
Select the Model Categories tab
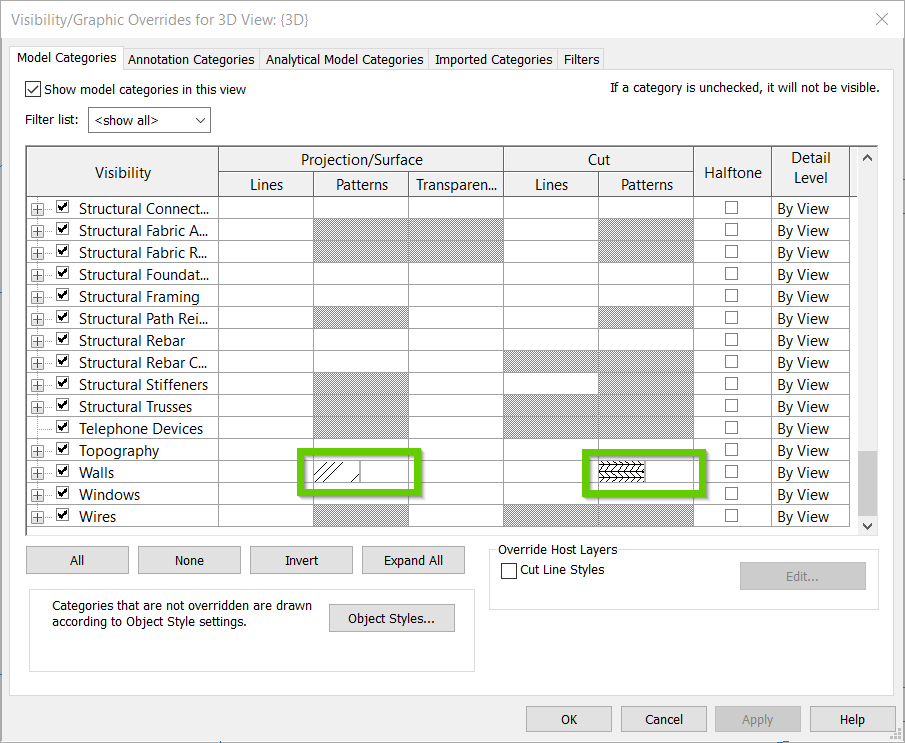coord(66,58)
